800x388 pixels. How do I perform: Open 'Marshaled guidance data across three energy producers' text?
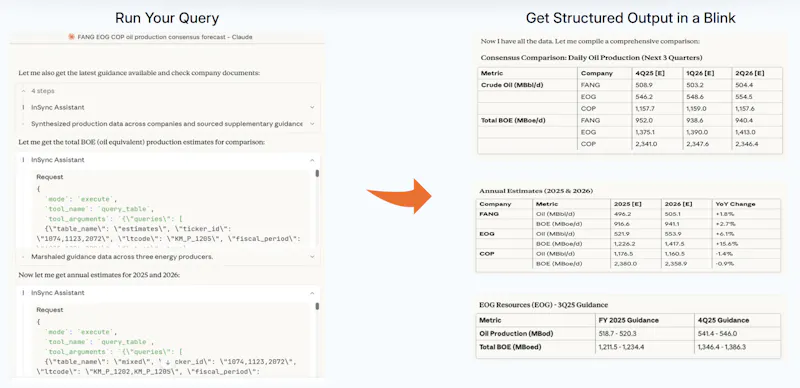[122, 257]
